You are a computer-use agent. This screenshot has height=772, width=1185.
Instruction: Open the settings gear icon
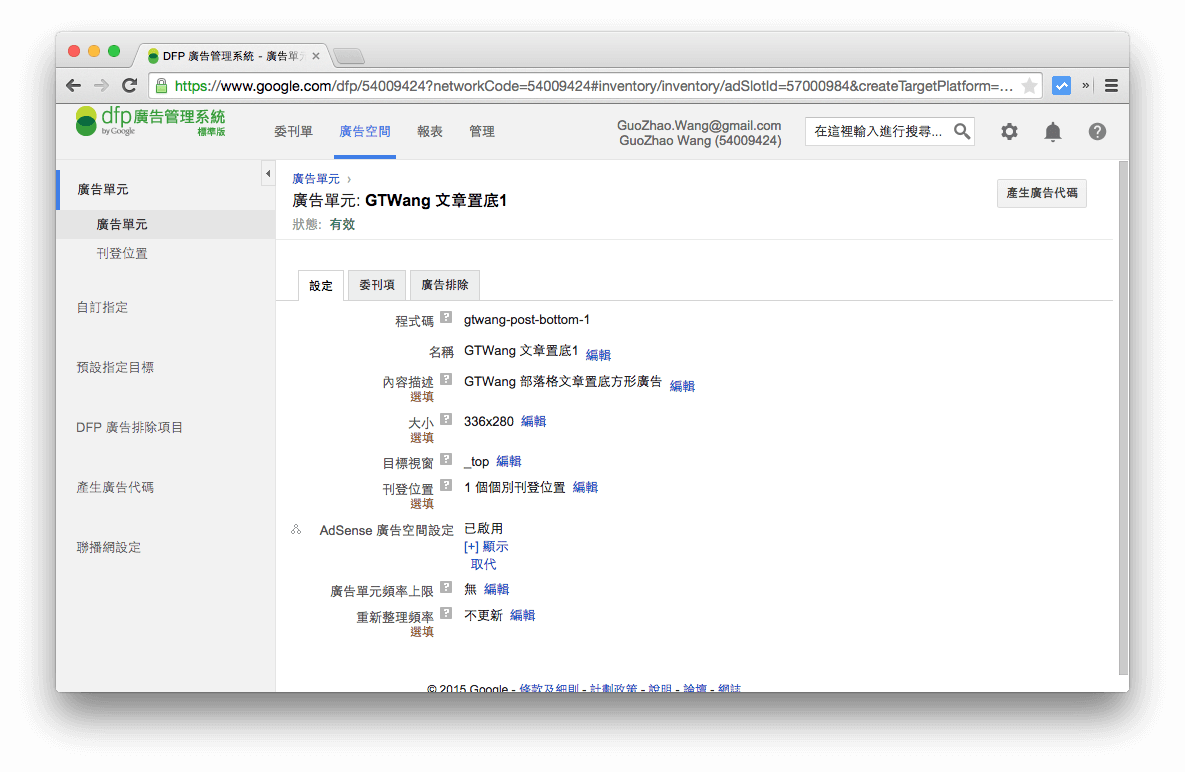[1009, 131]
